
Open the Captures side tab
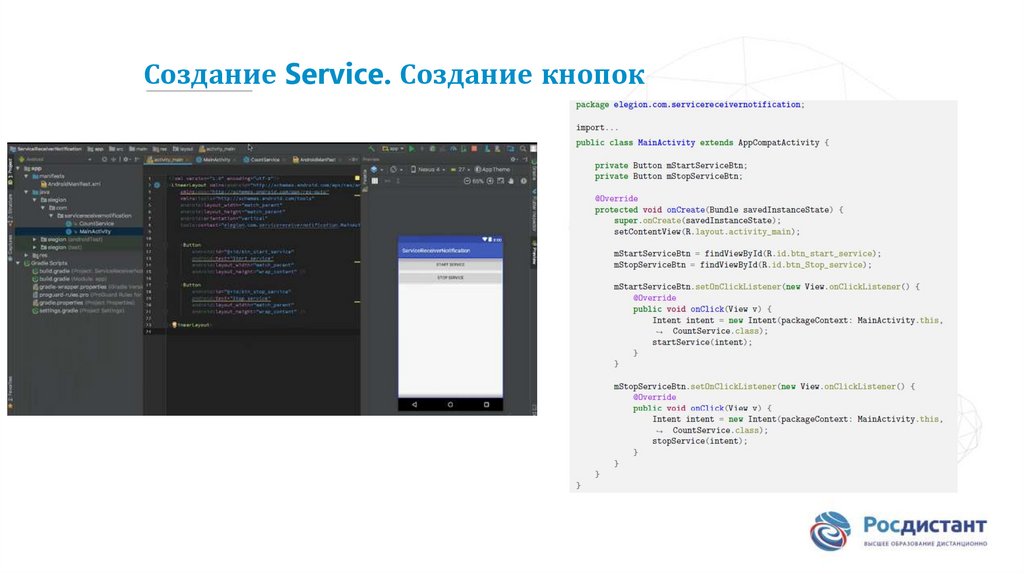coord(10,247)
